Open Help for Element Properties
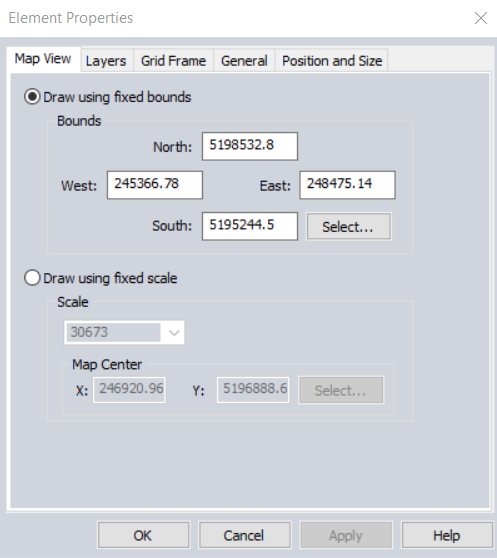This screenshot has width=497, height=558. (x=447, y=535)
